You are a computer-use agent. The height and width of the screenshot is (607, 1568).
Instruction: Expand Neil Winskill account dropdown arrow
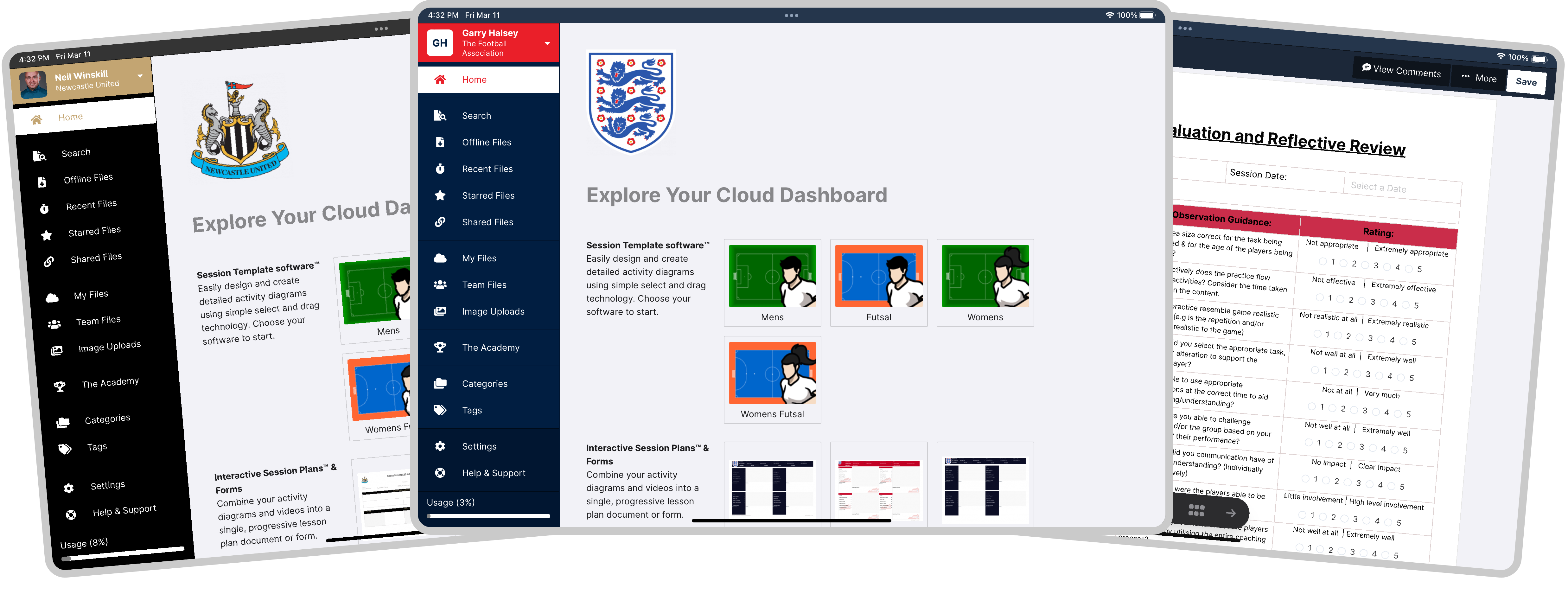[140, 76]
